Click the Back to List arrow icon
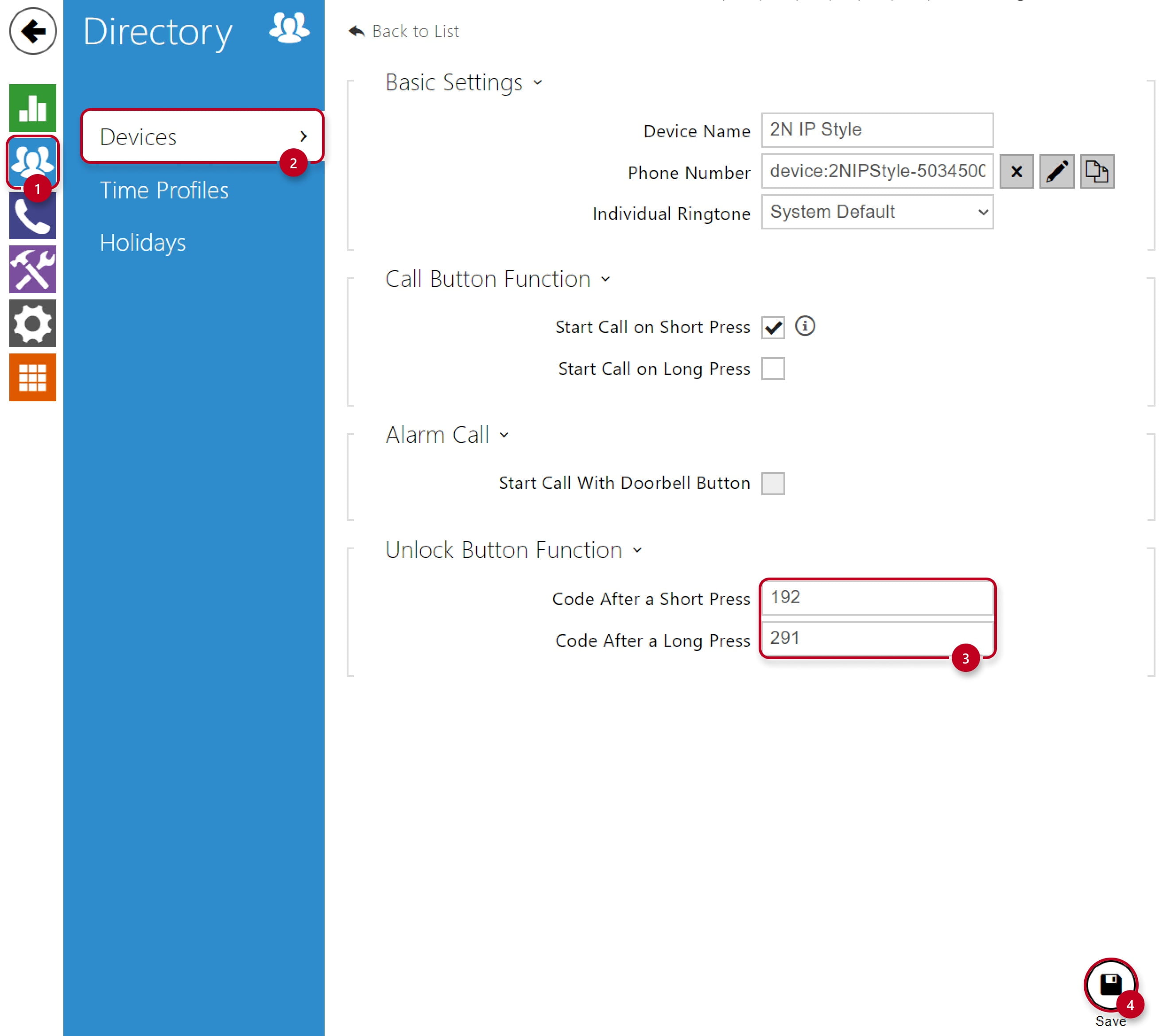 [356, 31]
